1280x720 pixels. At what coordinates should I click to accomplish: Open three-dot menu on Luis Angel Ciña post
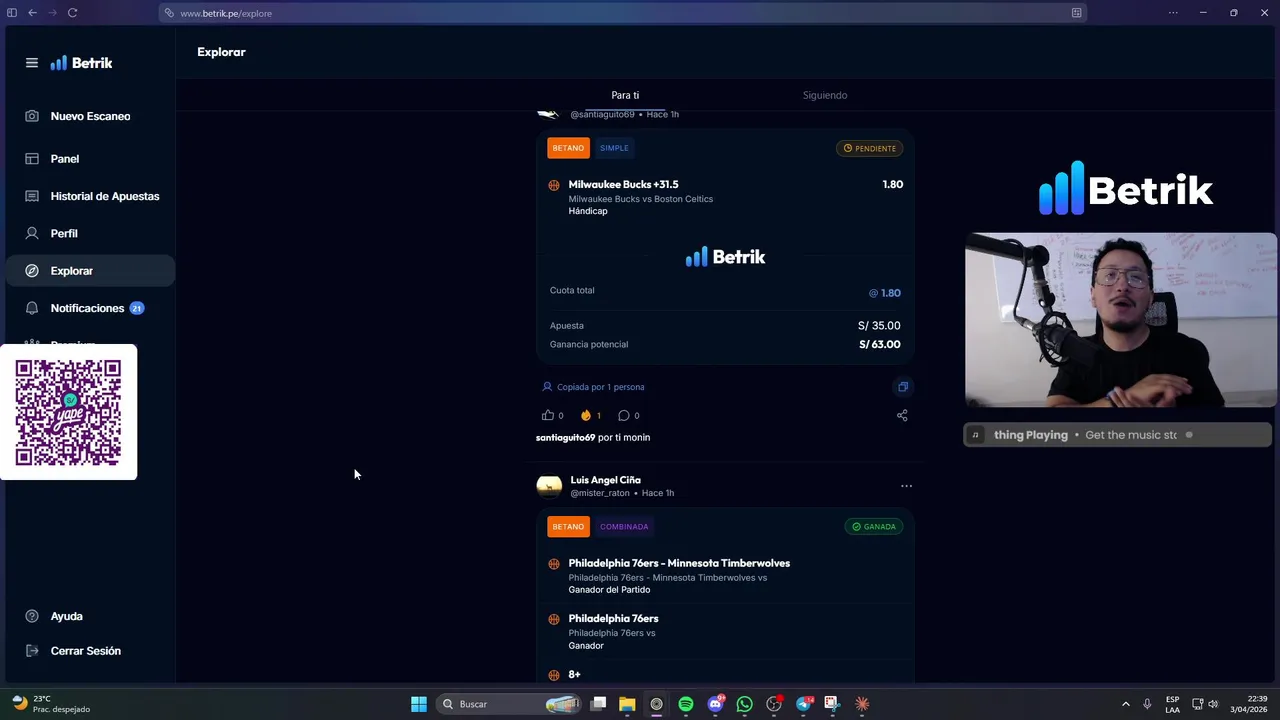(x=906, y=486)
